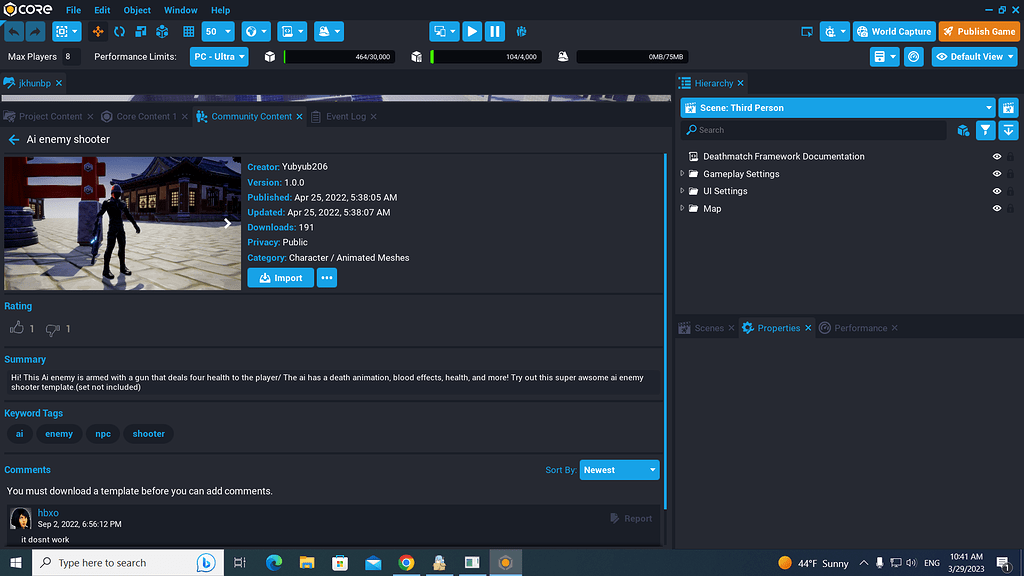Viewport: 1024px width, 576px height.
Task: Click the thumbs down rating icon
Action: [52, 330]
